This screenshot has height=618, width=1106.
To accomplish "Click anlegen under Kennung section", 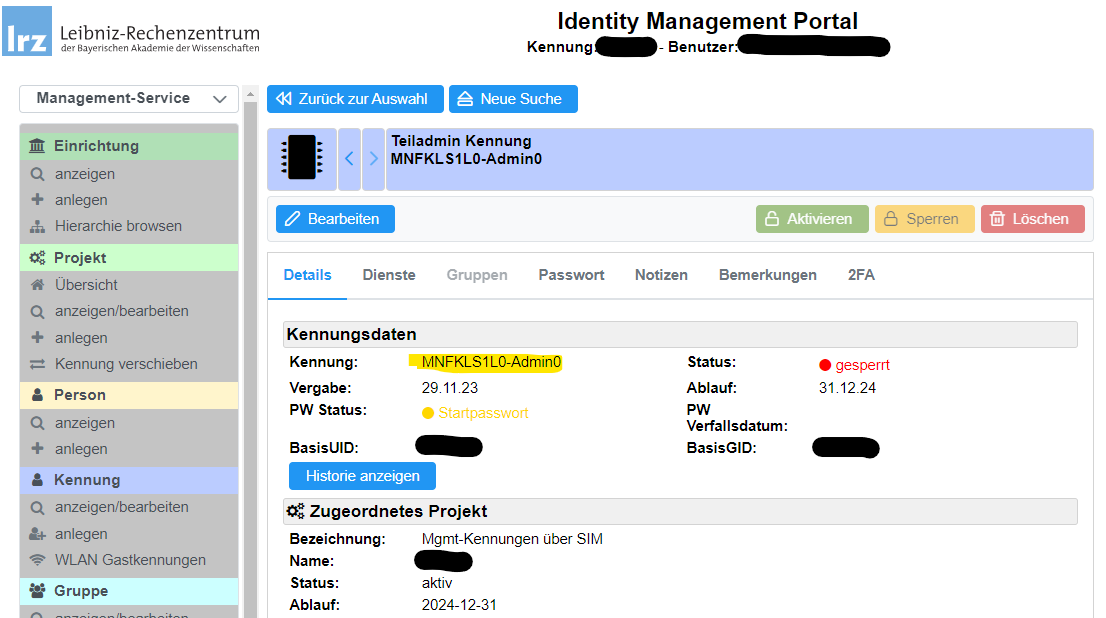I will point(81,534).
